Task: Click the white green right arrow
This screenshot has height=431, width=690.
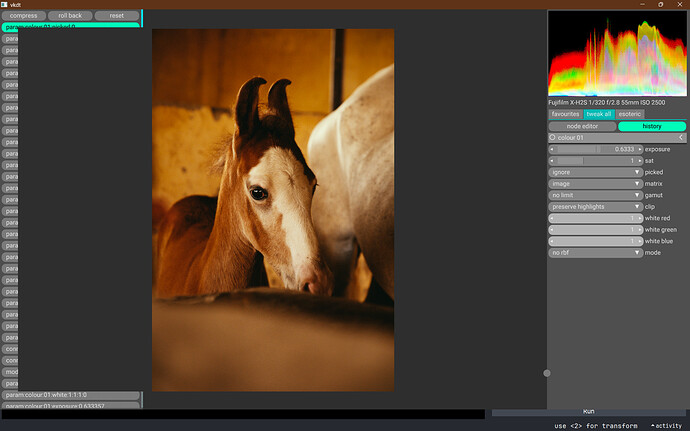Action: point(639,230)
